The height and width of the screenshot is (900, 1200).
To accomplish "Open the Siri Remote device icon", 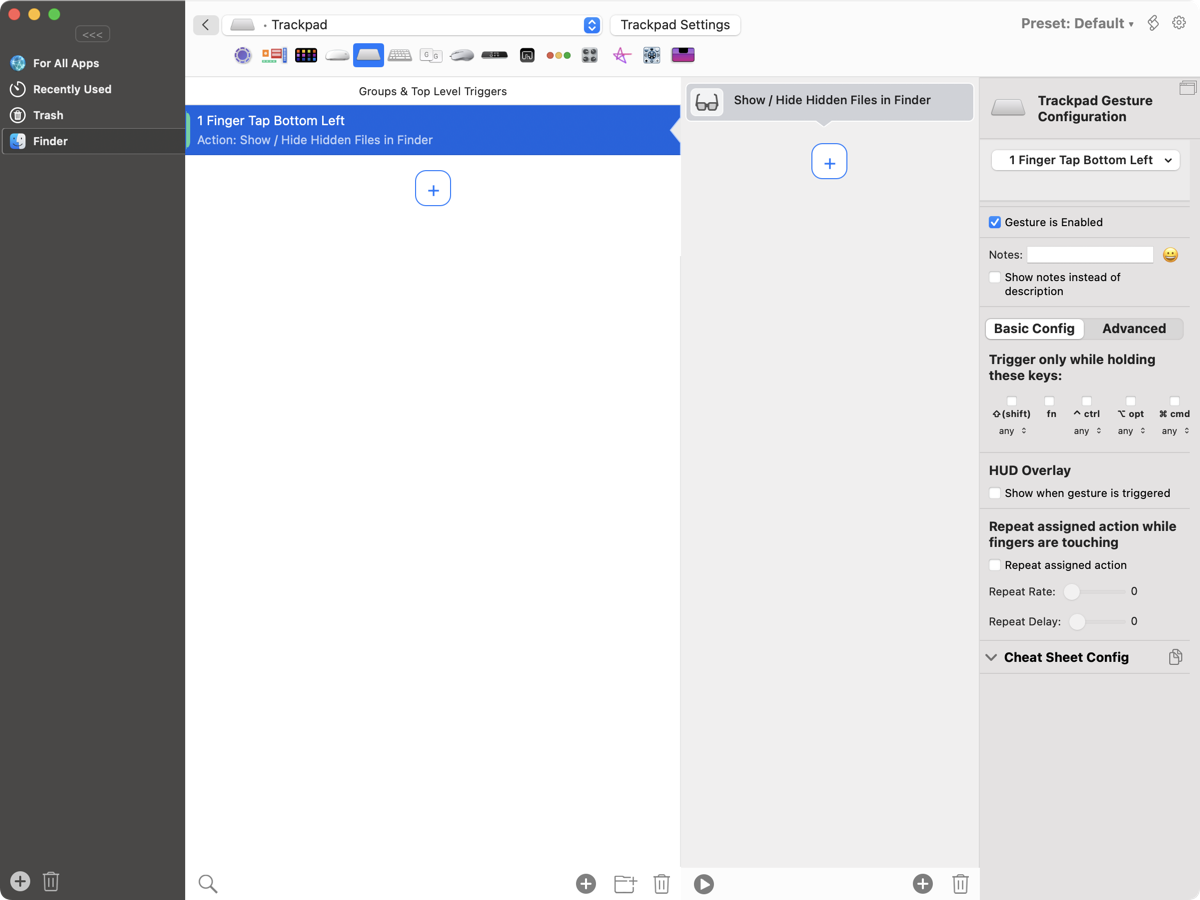I will [x=494, y=55].
